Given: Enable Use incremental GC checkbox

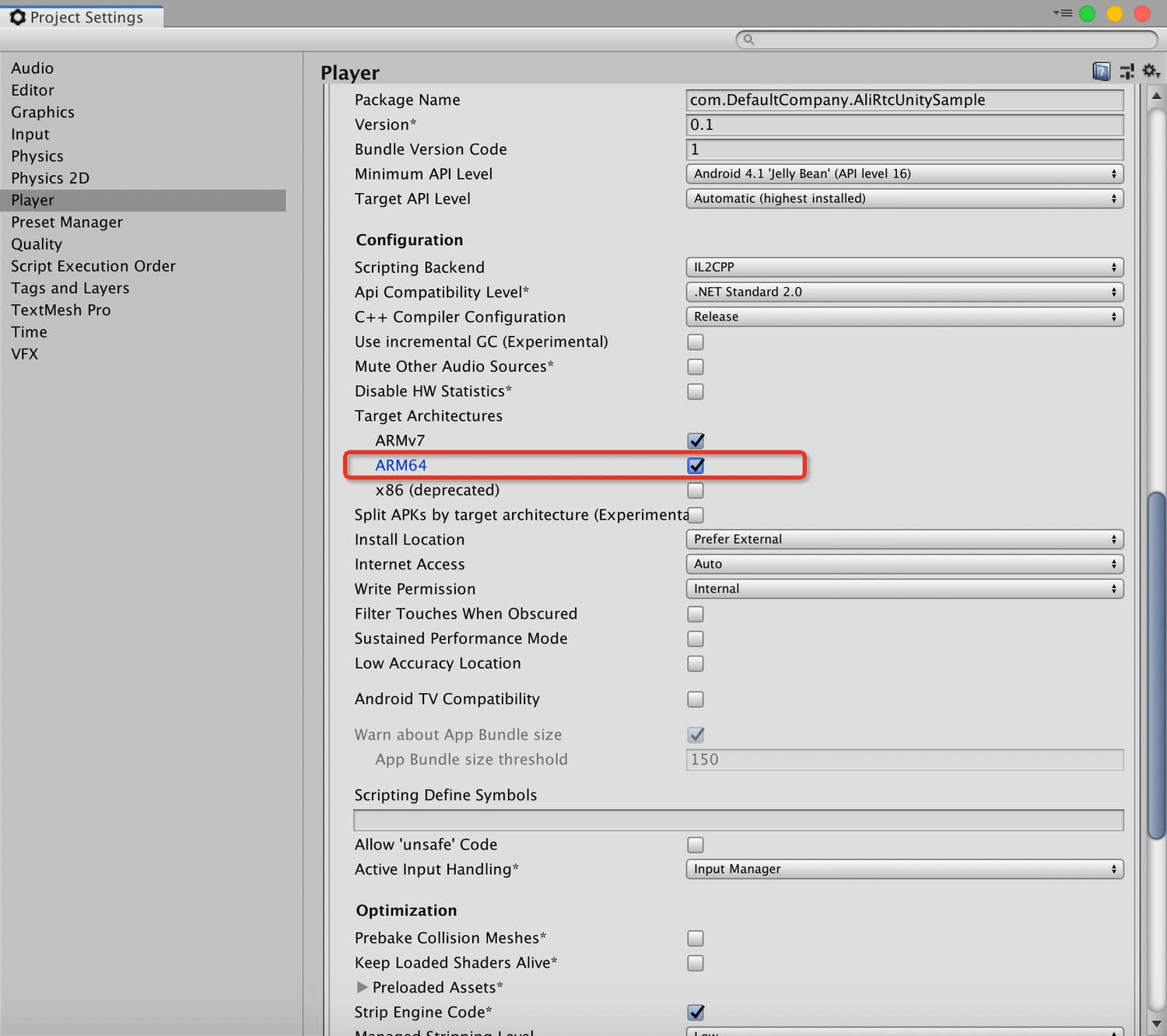Looking at the screenshot, I should pyautogui.click(x=696, y=341).
